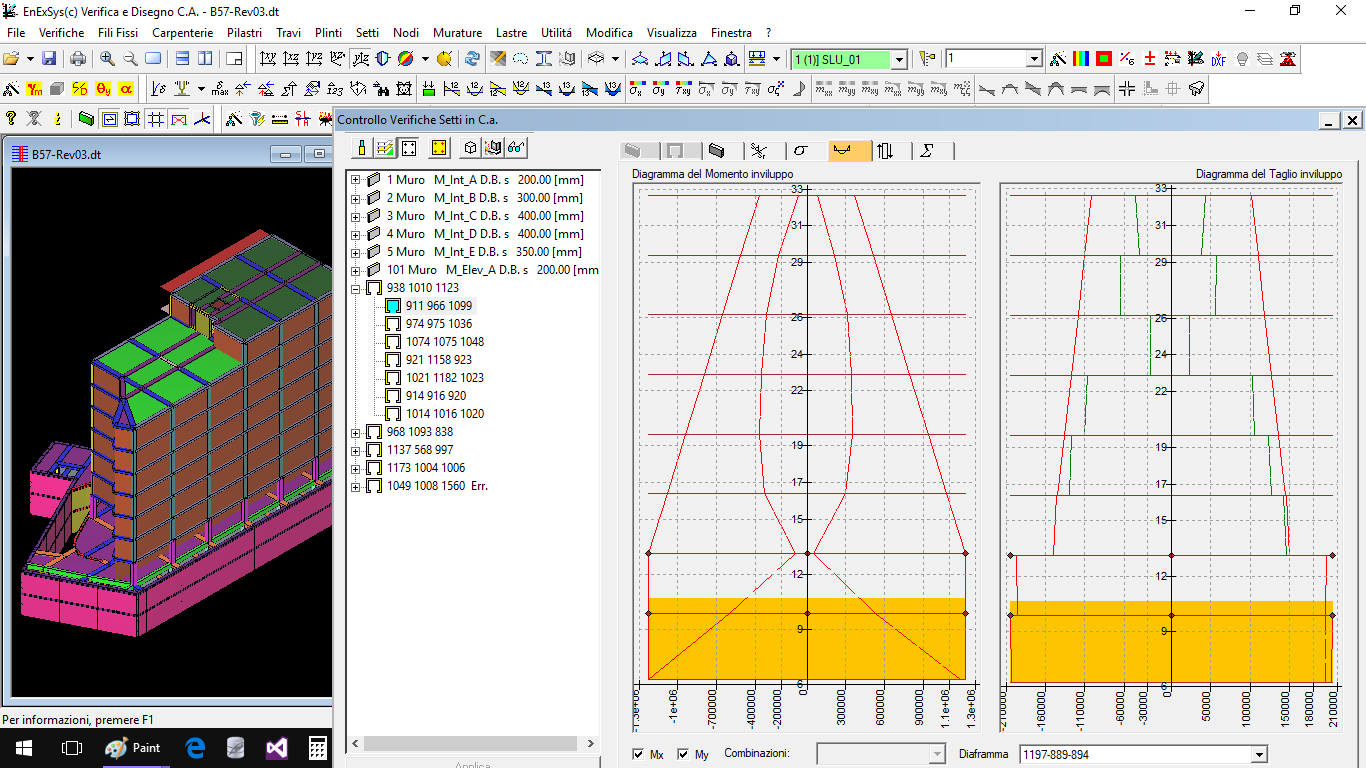Click the grid hash icon in third toolbar
The width and height of the screenshot is (1366, 768).
point(156,119)
